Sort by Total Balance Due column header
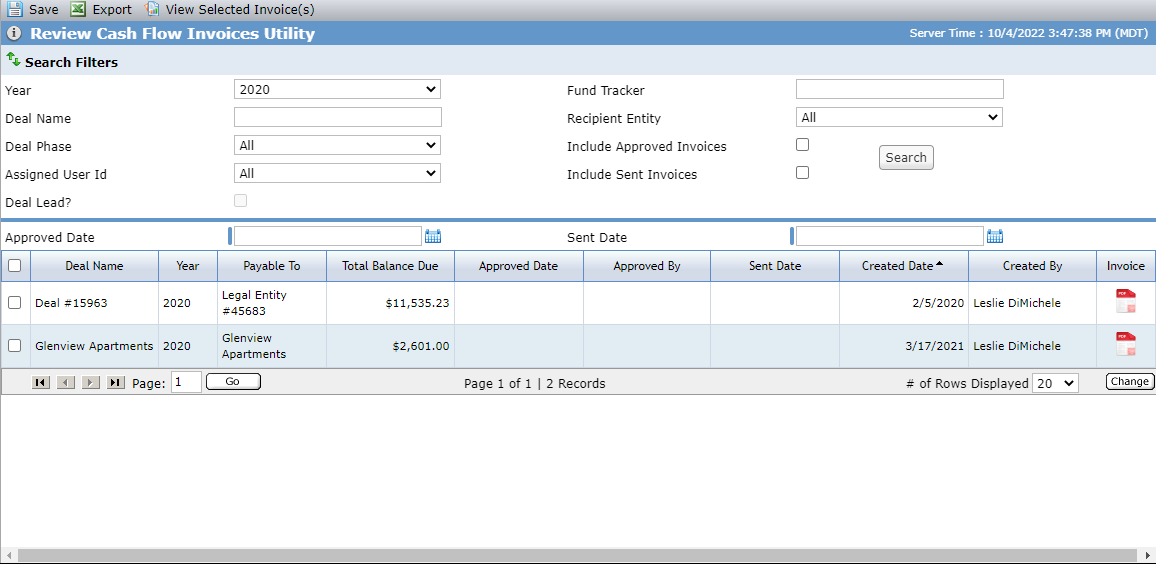 391,266
